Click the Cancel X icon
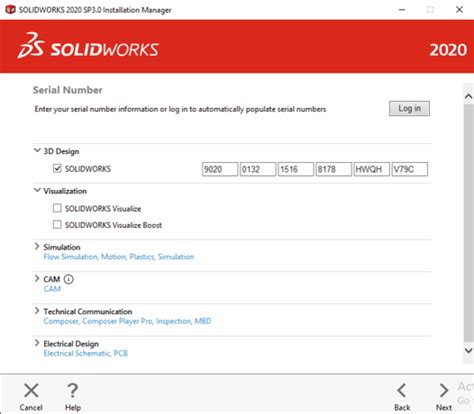Image resolution: width=474 pixels, height=414 pixels. point(31,390)
